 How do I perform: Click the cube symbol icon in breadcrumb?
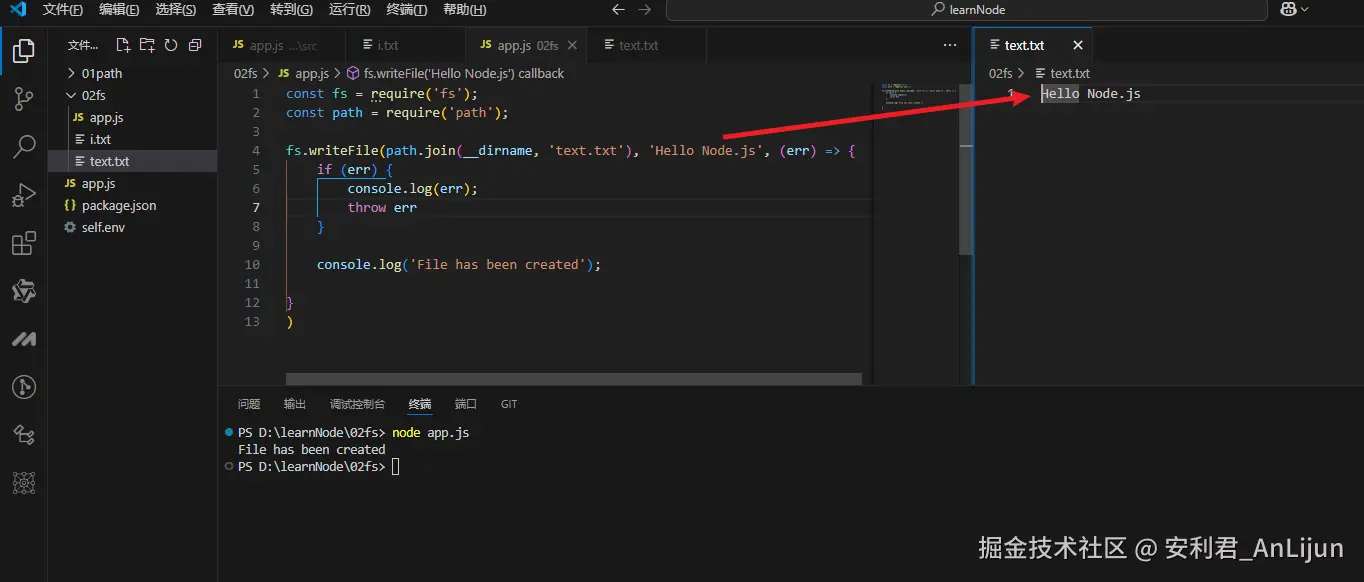coord(352,73)
